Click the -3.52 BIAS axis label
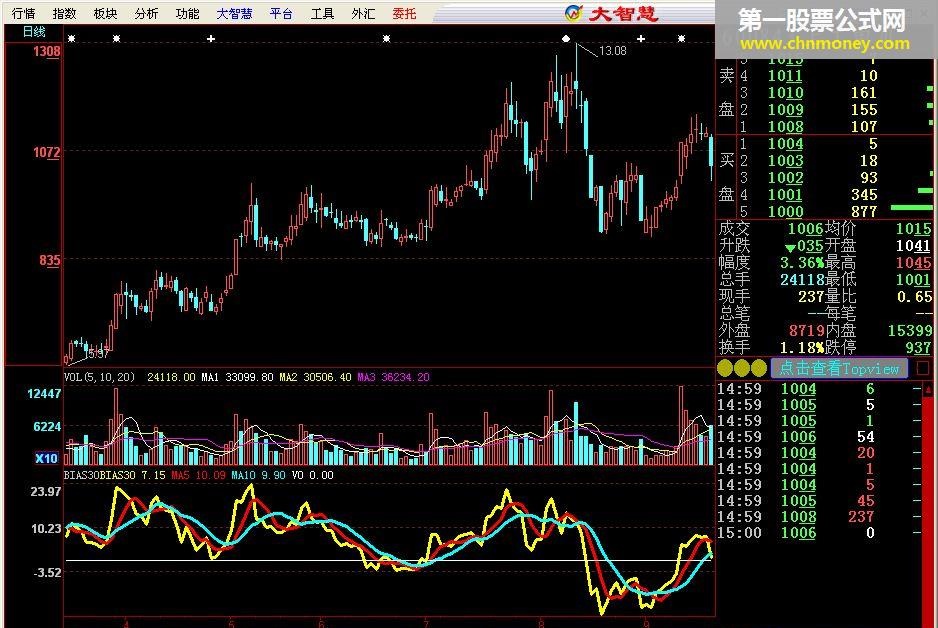This screenshot has height=628, width=938. 47,572
